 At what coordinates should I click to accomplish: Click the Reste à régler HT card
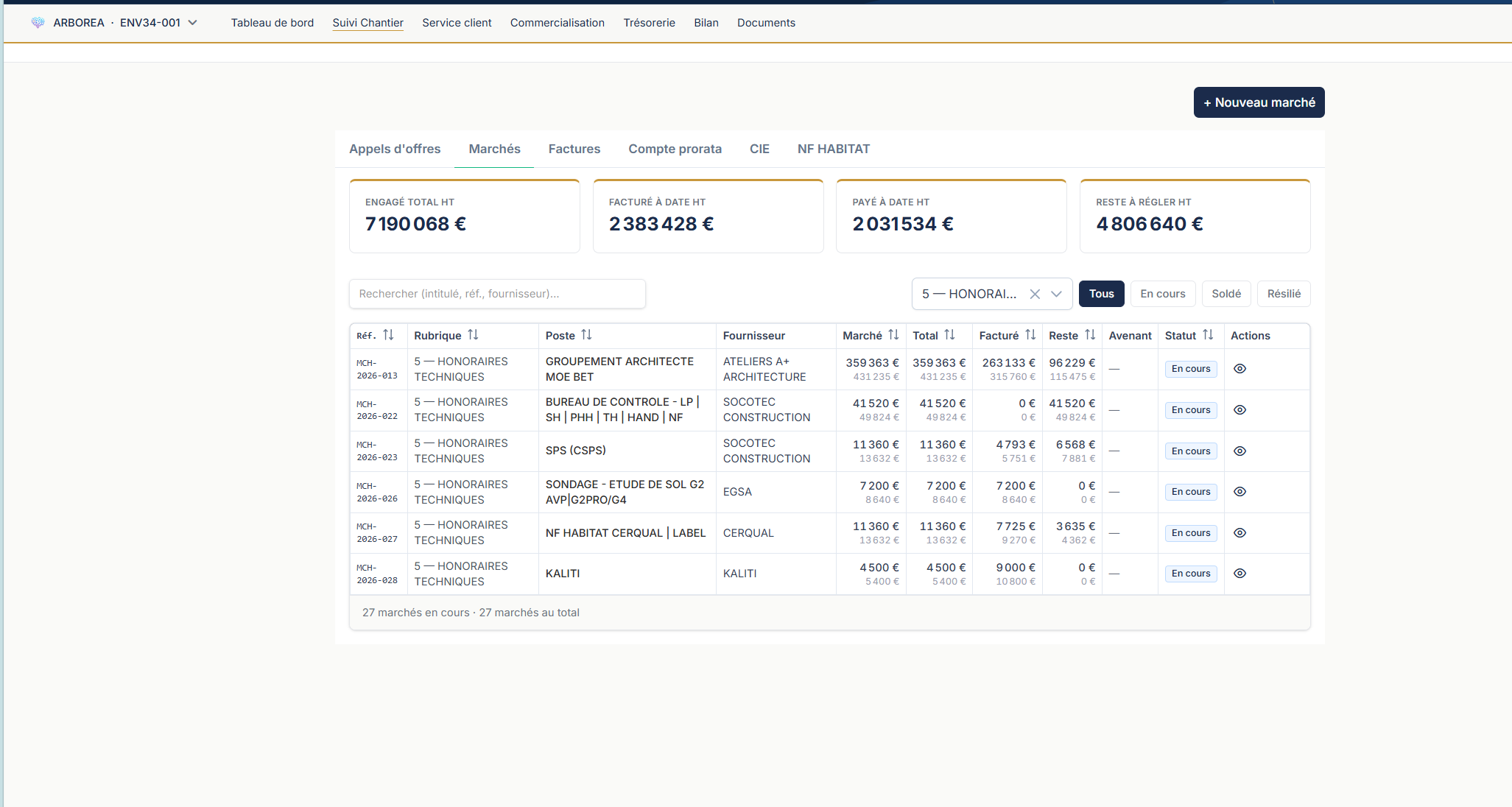[1195, 216]
